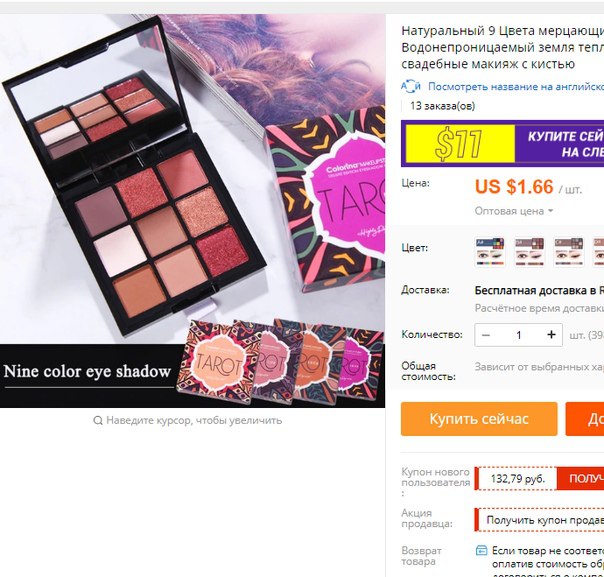The image size is (604, 577).
Task: Click the main eyeshadow palette product image
Action: pyautogui.click(x=192, y=211)
